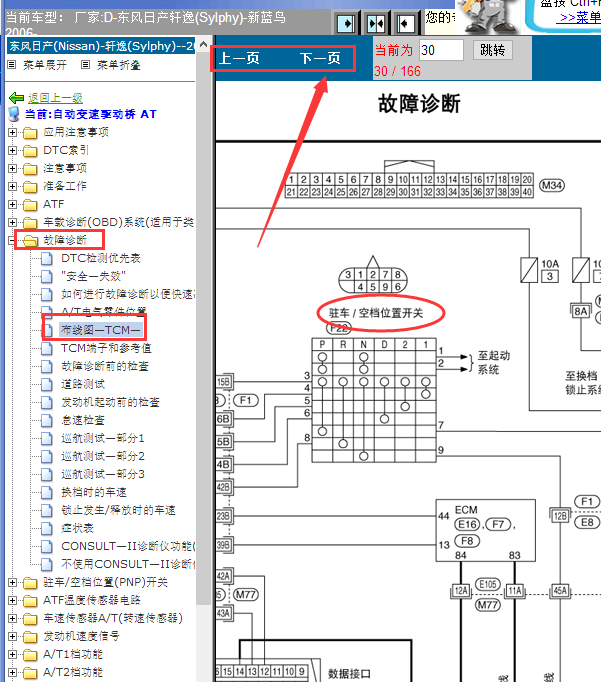
Task: Open the 怠速检查 page
Action: pos(83,421)
